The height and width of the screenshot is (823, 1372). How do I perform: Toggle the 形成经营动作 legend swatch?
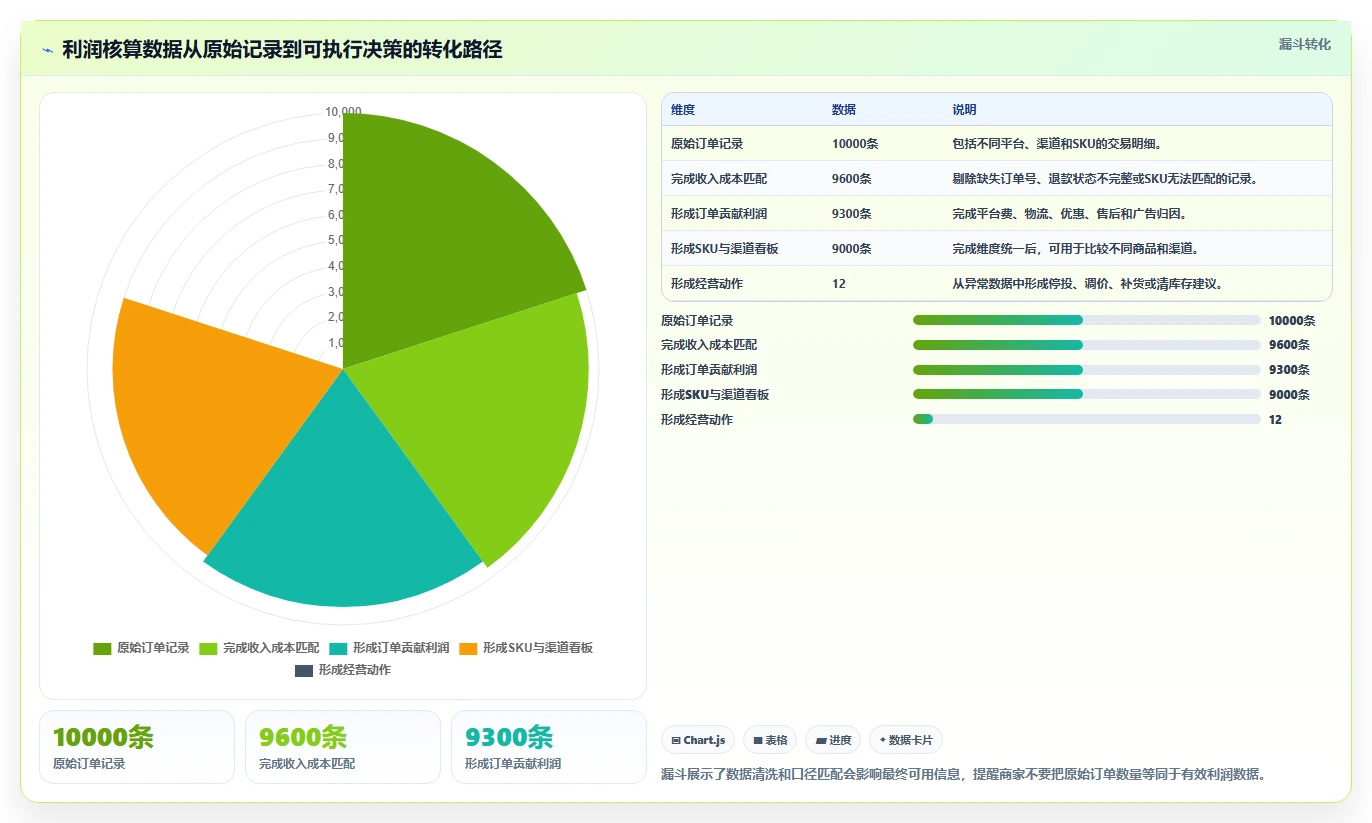(304, 670)
